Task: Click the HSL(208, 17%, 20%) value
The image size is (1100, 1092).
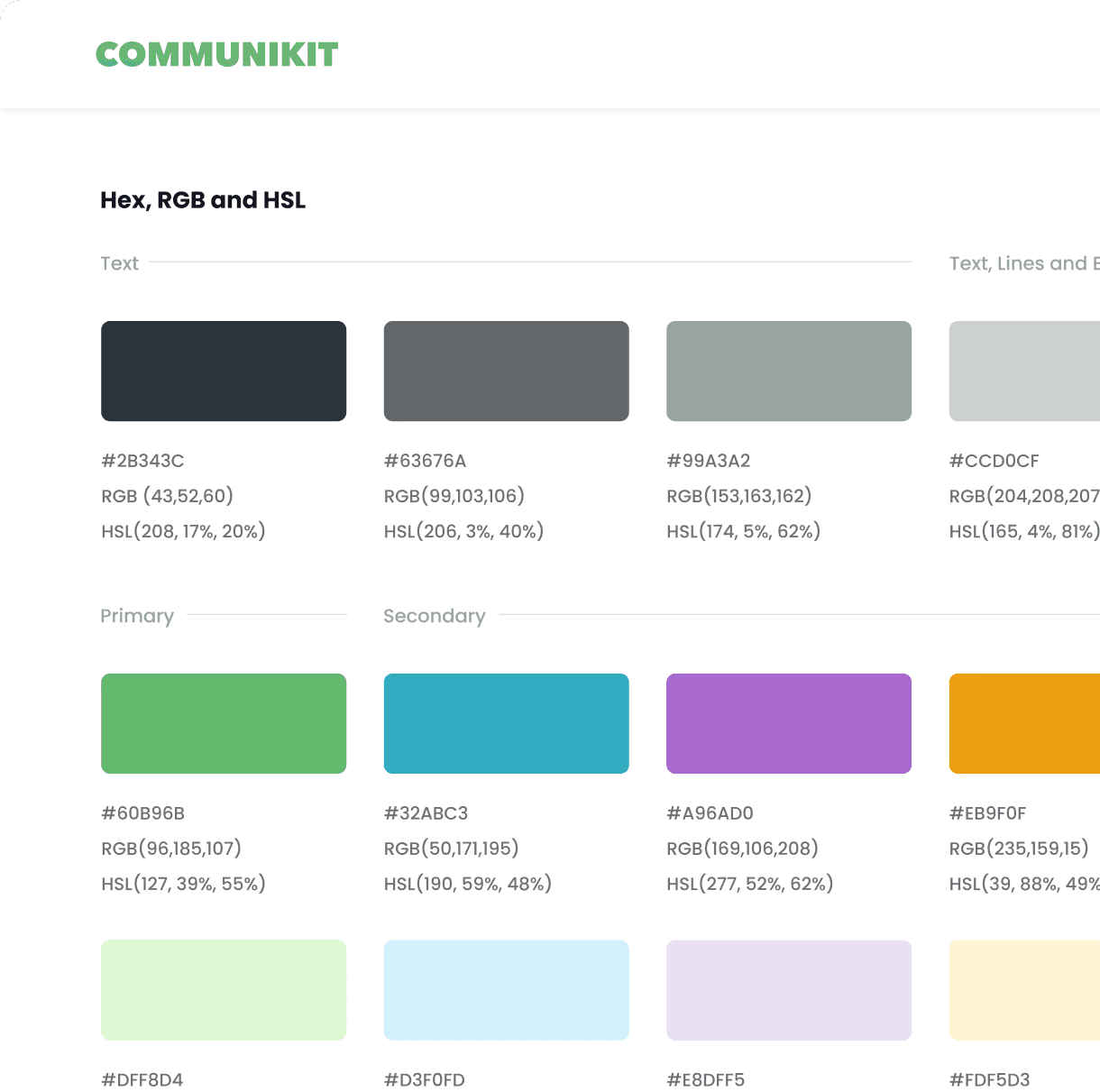Action: pos(183,531)
